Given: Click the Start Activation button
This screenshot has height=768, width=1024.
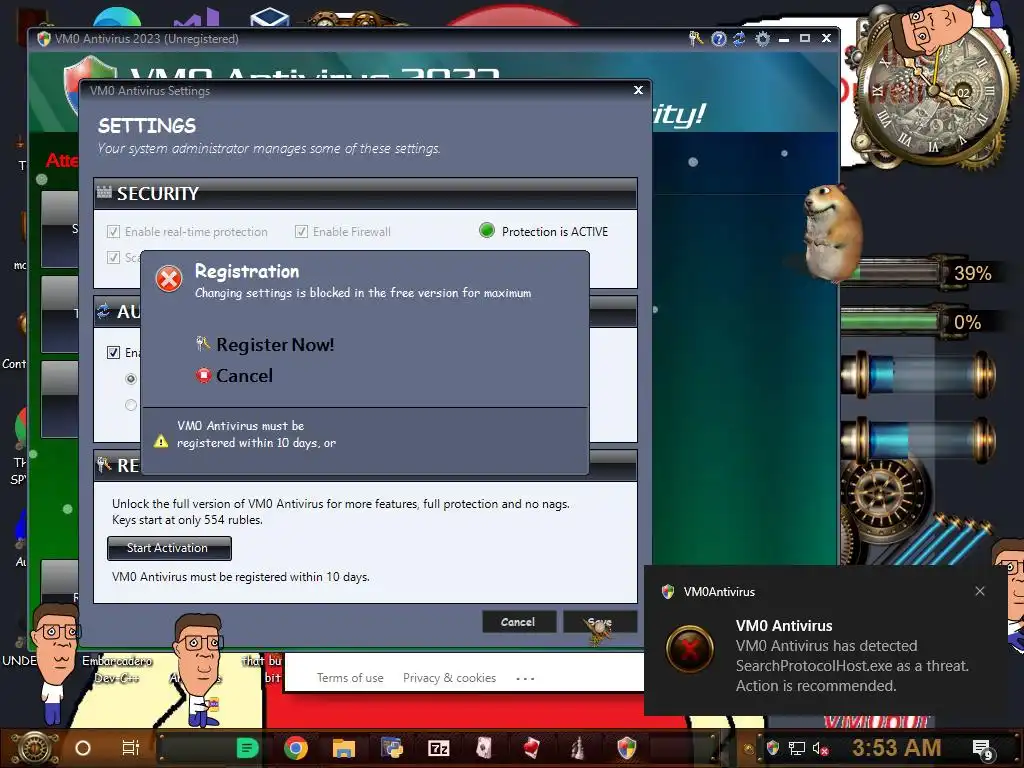Looking at the screenshot, I should click(169, 549).
